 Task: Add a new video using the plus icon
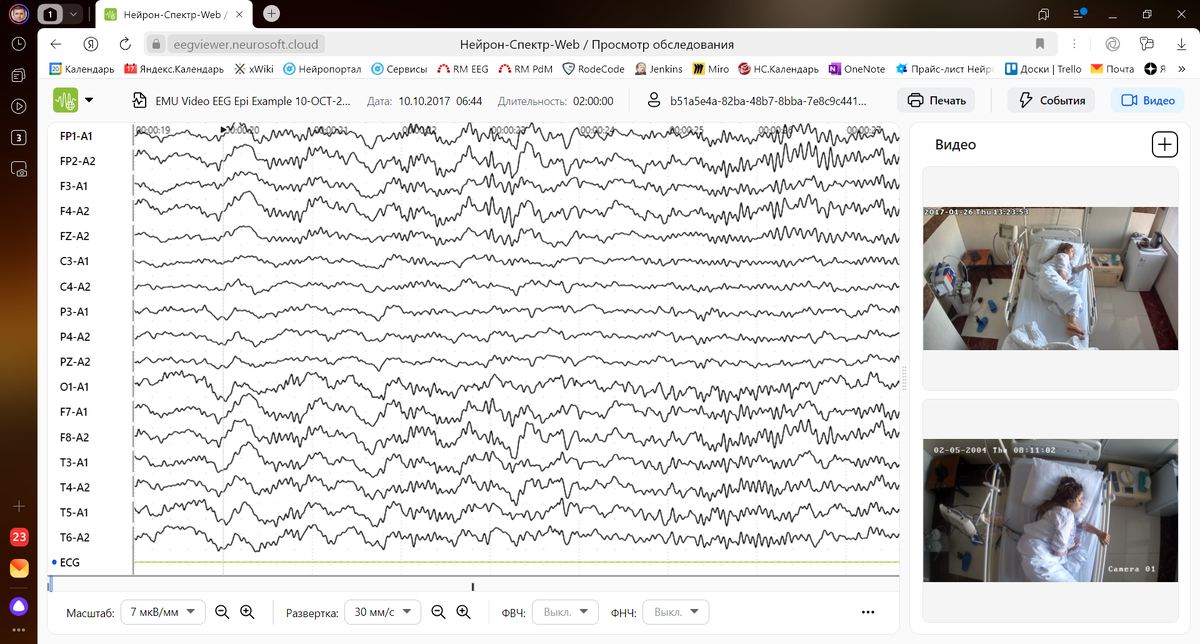1164,144
